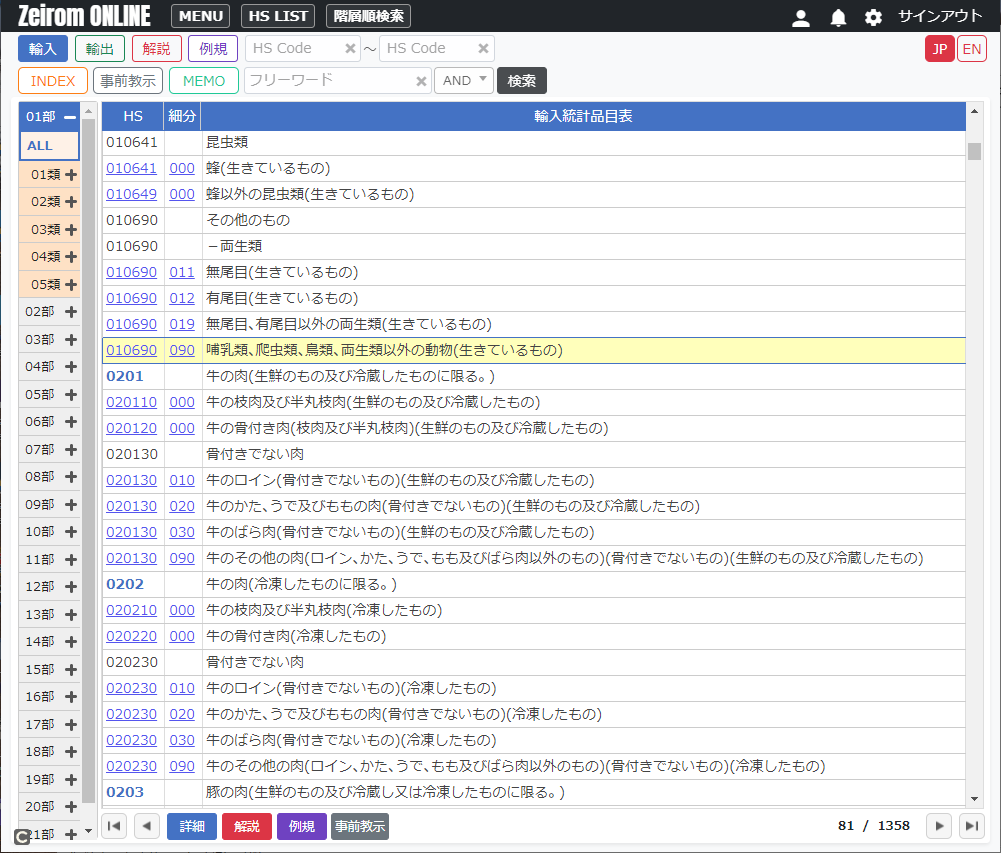The image size is (1001, 853).
Task: Toggle the 輸出 (export) mode
Action: click(100, 49)
